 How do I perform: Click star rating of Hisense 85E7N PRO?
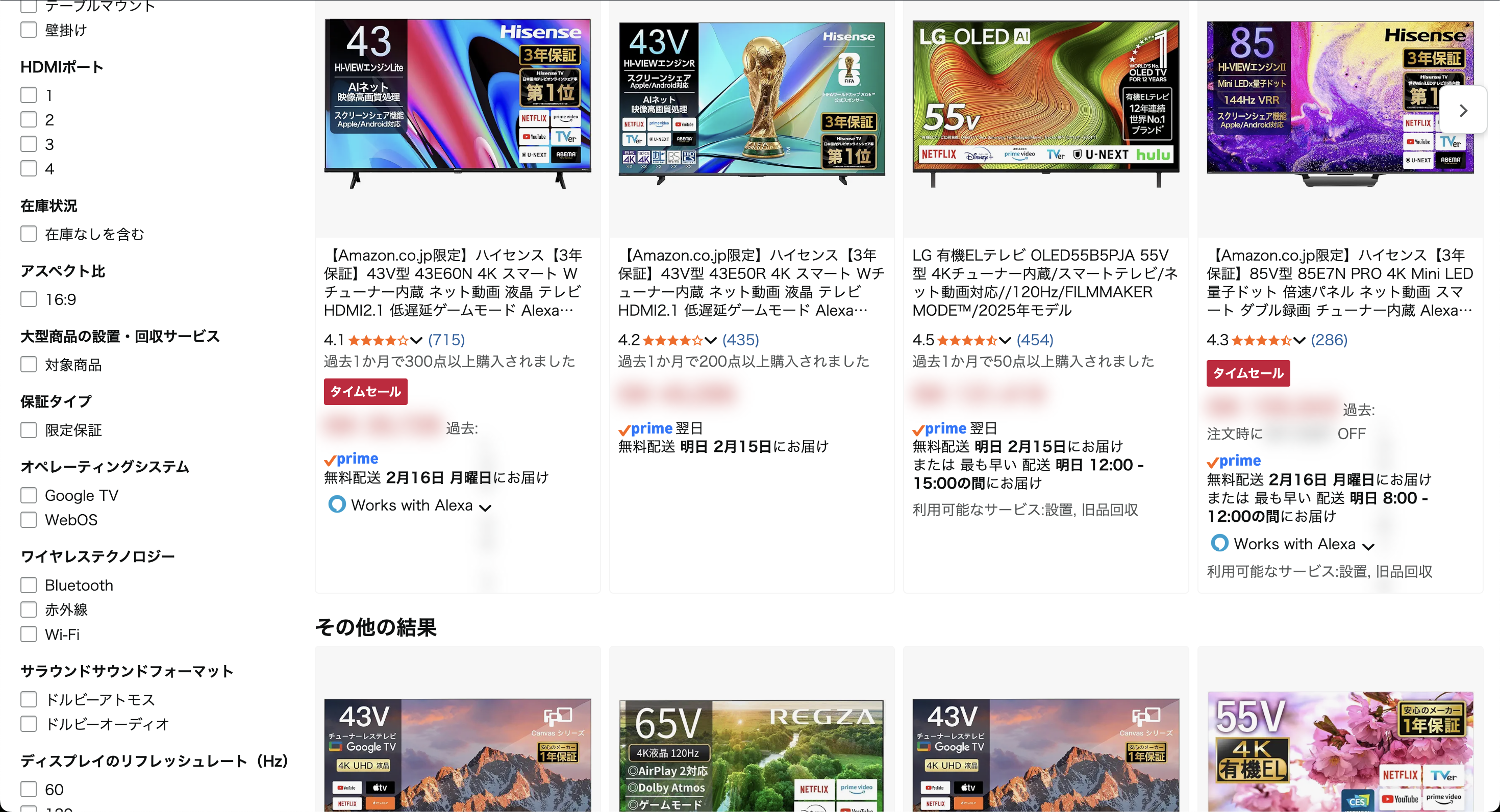click(x=1261, y=340)
